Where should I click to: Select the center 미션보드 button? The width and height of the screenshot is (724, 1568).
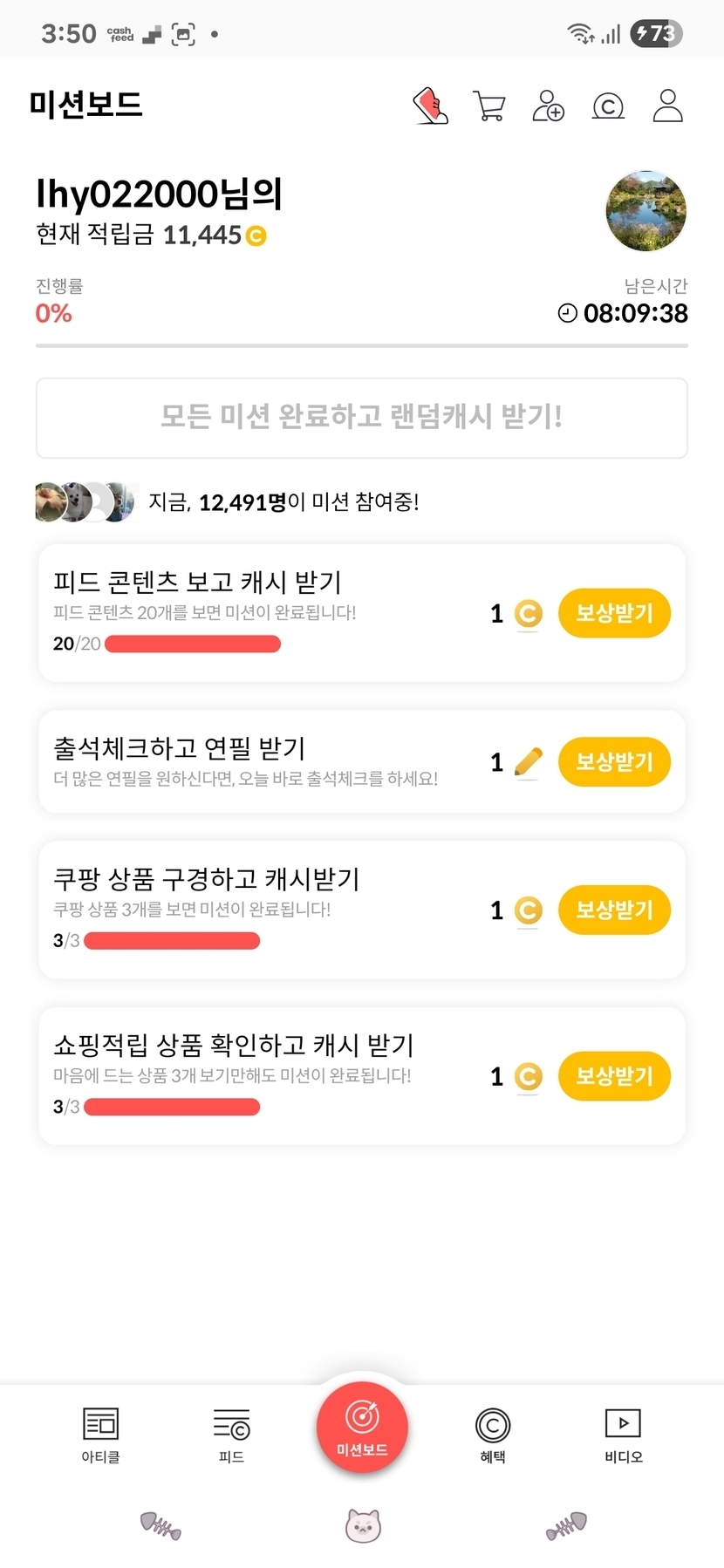click(362, 1428)
